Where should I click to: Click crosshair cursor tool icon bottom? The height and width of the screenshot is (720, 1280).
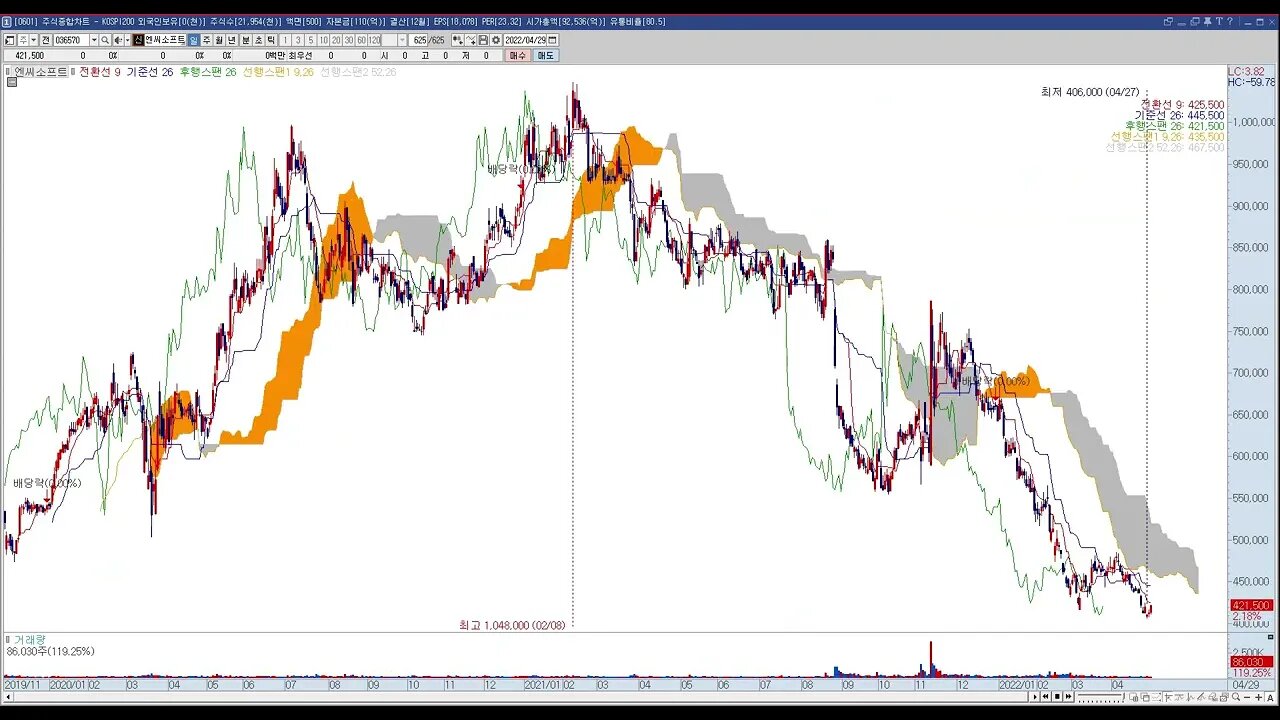pyautogui.click(x=1167, y=697)
